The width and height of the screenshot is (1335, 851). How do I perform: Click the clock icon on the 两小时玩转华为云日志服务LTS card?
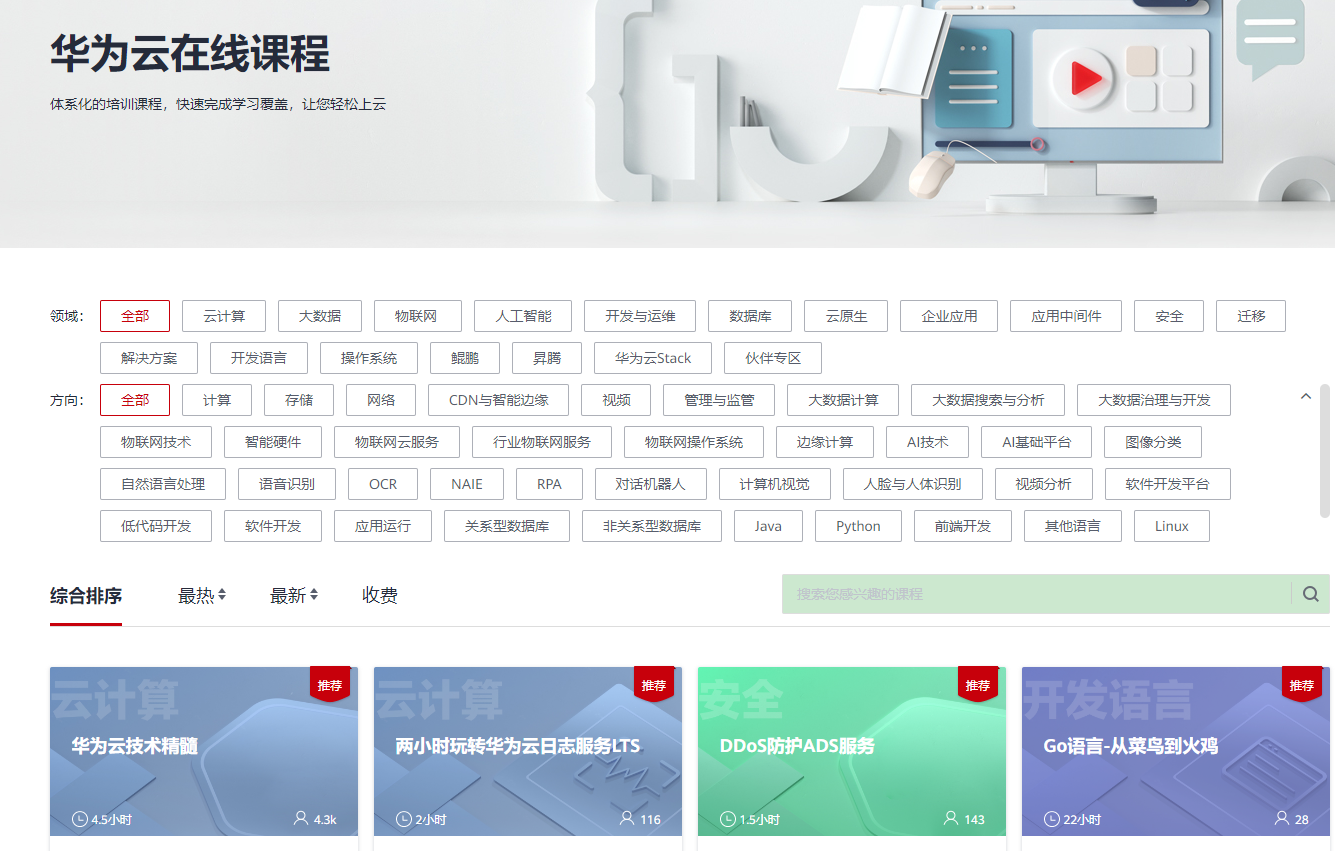[404, 819]
